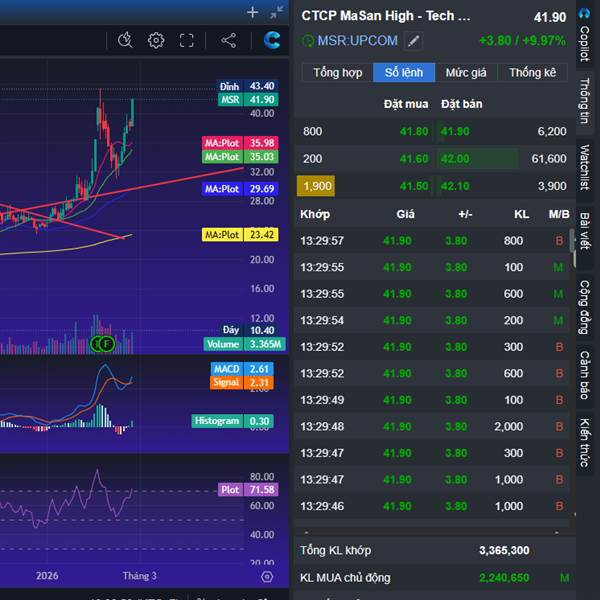
Task: Click the green E event marker on chart
Action: [x=96, y=344]
